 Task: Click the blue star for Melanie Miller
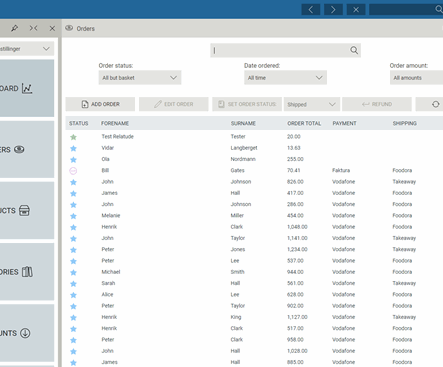73,216
